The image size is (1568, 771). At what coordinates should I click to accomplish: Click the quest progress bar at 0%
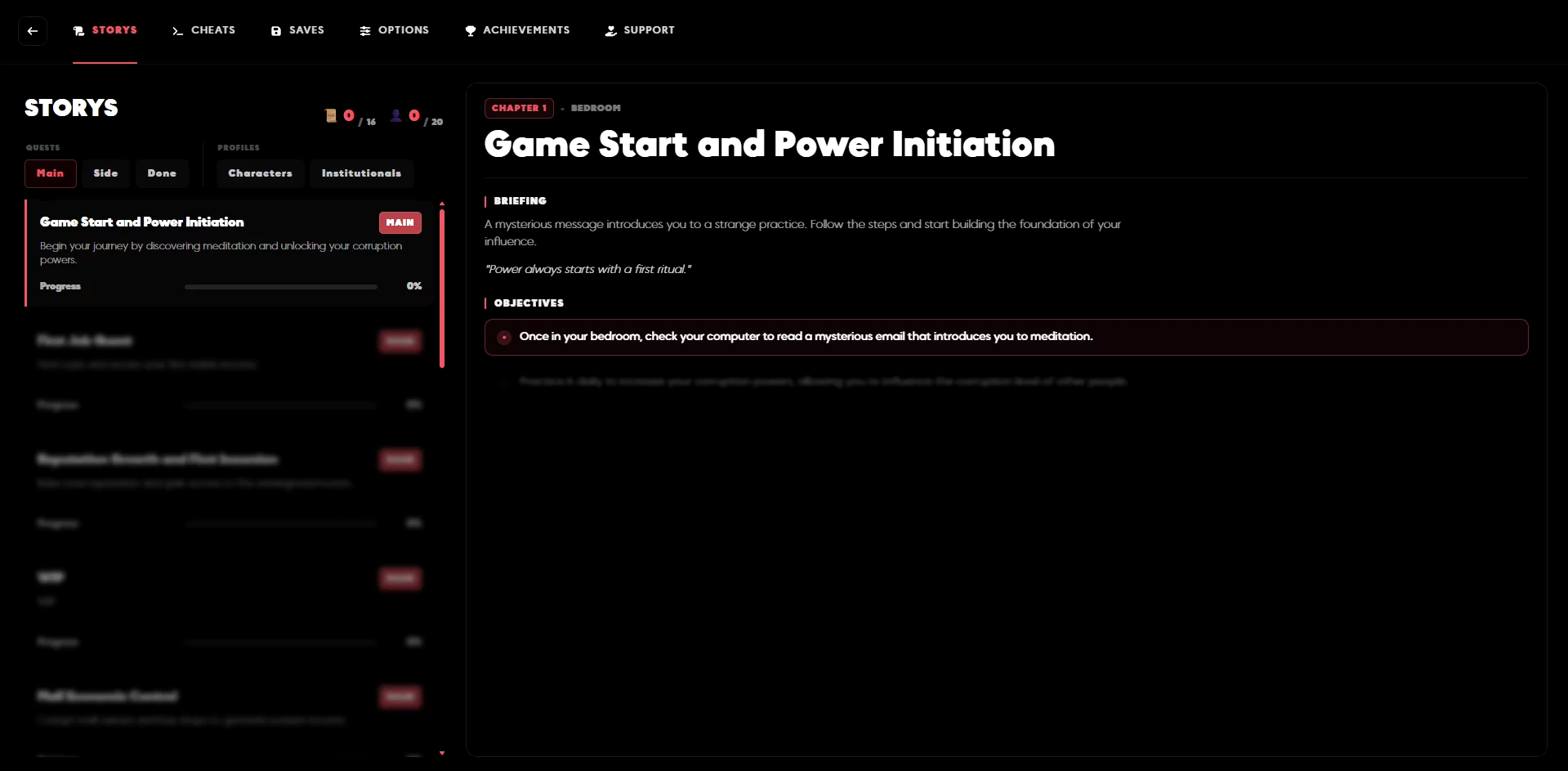pos(280,287)
